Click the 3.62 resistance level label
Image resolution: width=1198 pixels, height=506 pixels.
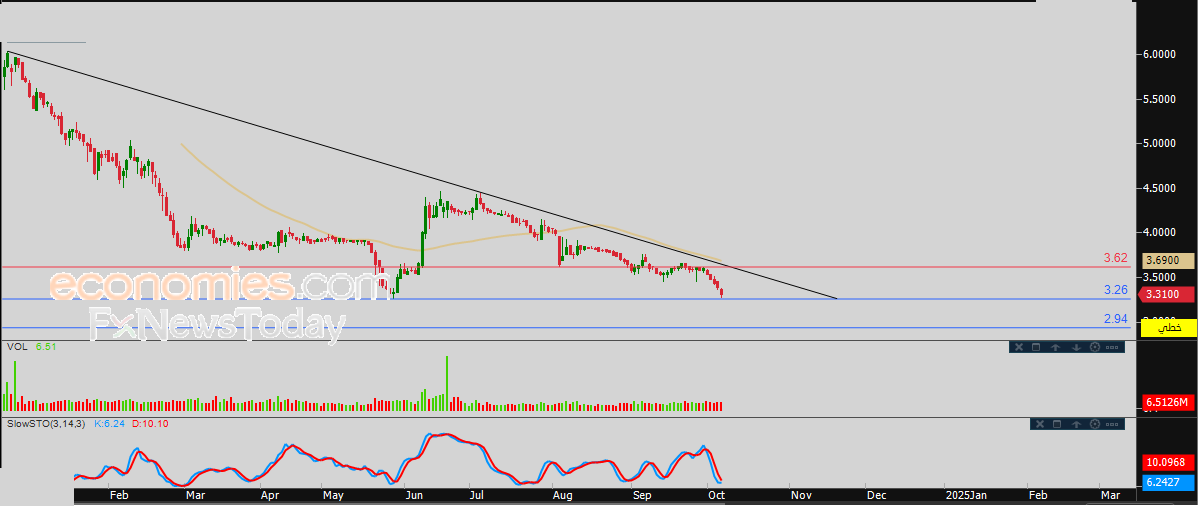tap(1115, 258)
